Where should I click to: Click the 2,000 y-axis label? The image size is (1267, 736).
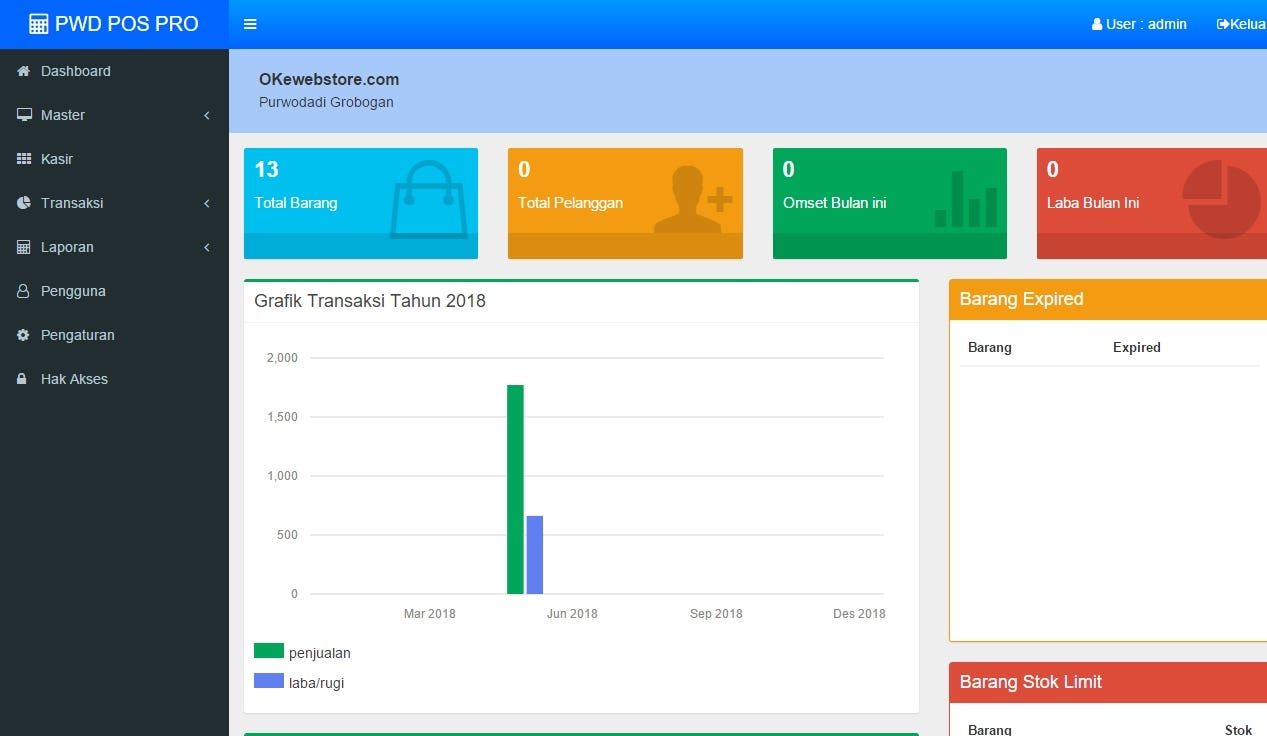[282, 357]
